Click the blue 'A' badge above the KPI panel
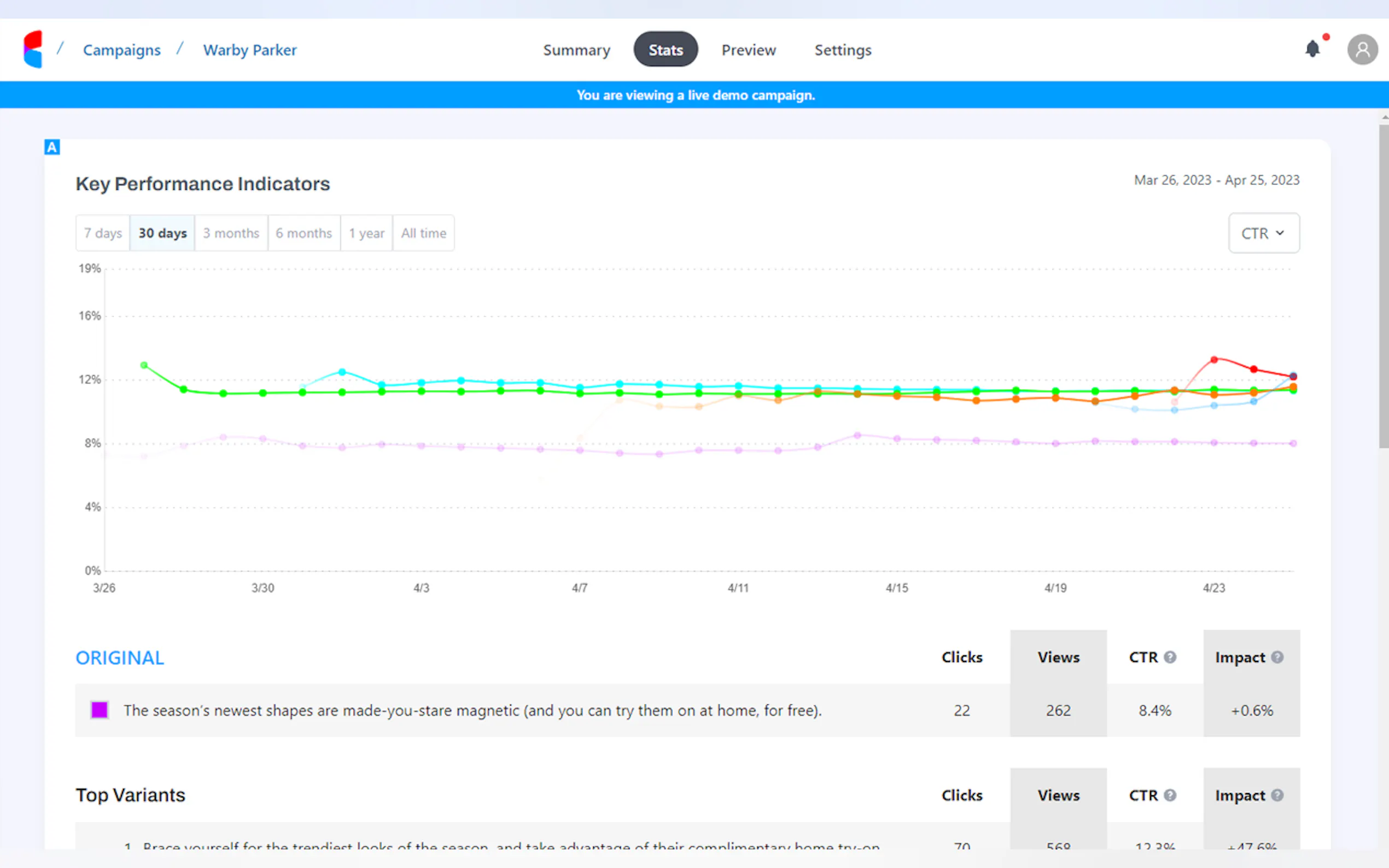The width and height of the screenshot is (1389, 868). tap(52, 147)
